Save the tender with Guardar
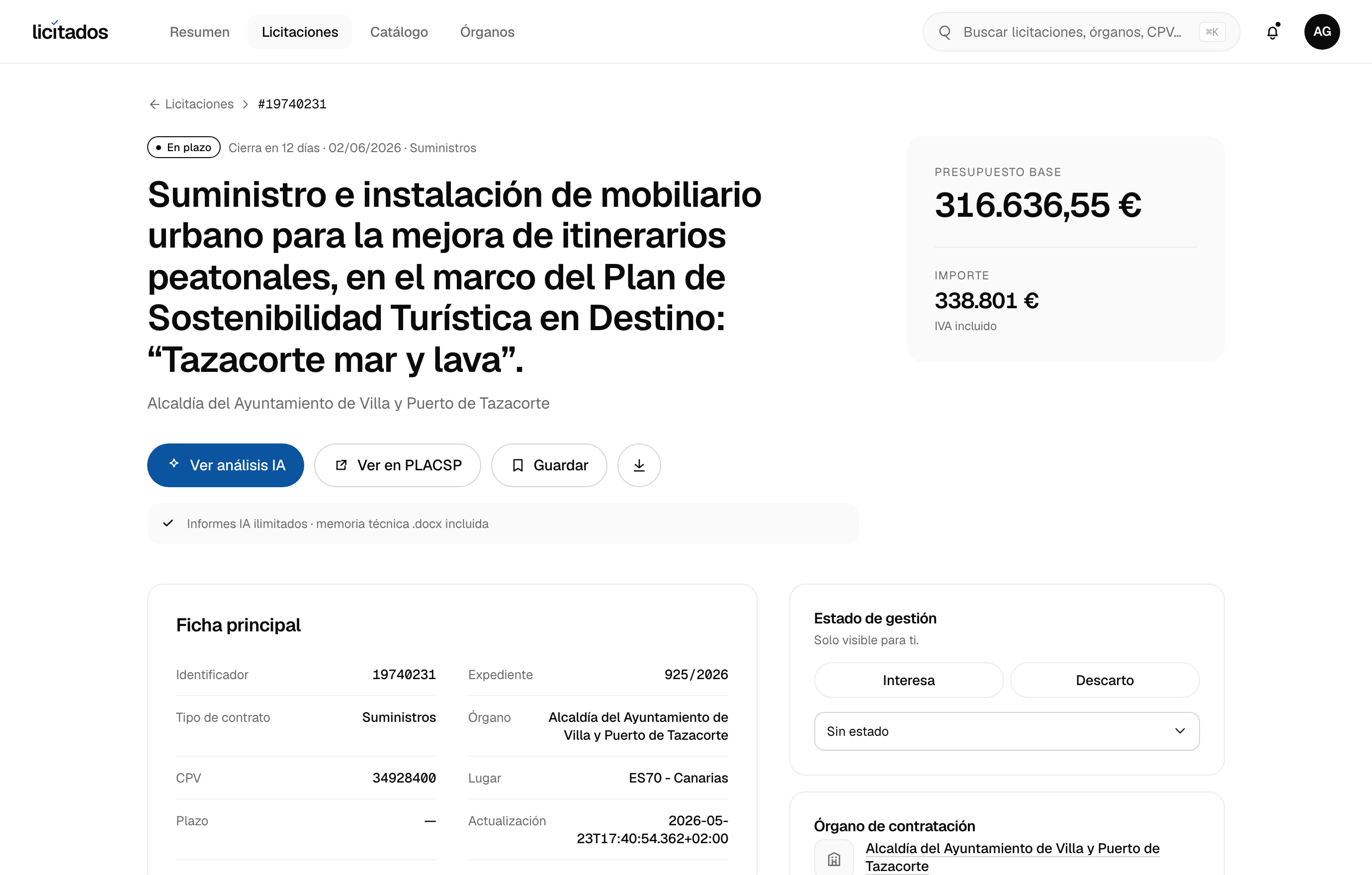Screen dimensions: 1372x875 (549, 465)
